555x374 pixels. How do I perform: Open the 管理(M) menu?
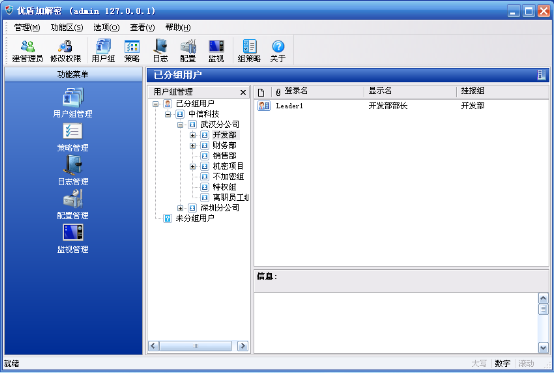pyautogui.click(x=27, y=27)
